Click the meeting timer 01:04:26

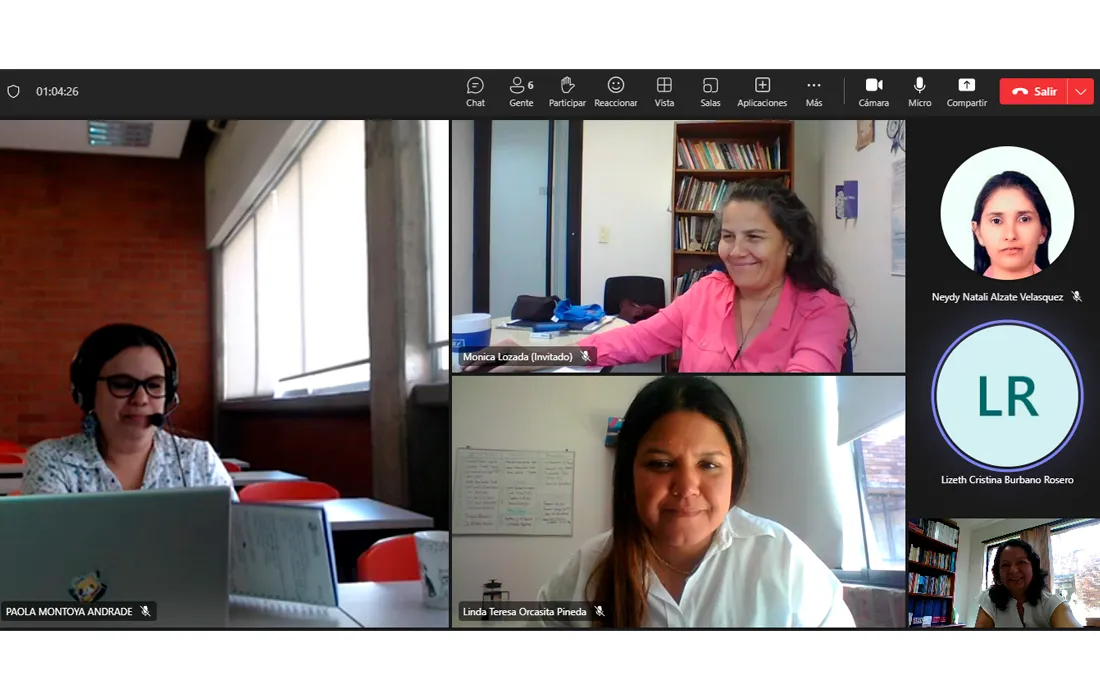click(x=57, y=91)
